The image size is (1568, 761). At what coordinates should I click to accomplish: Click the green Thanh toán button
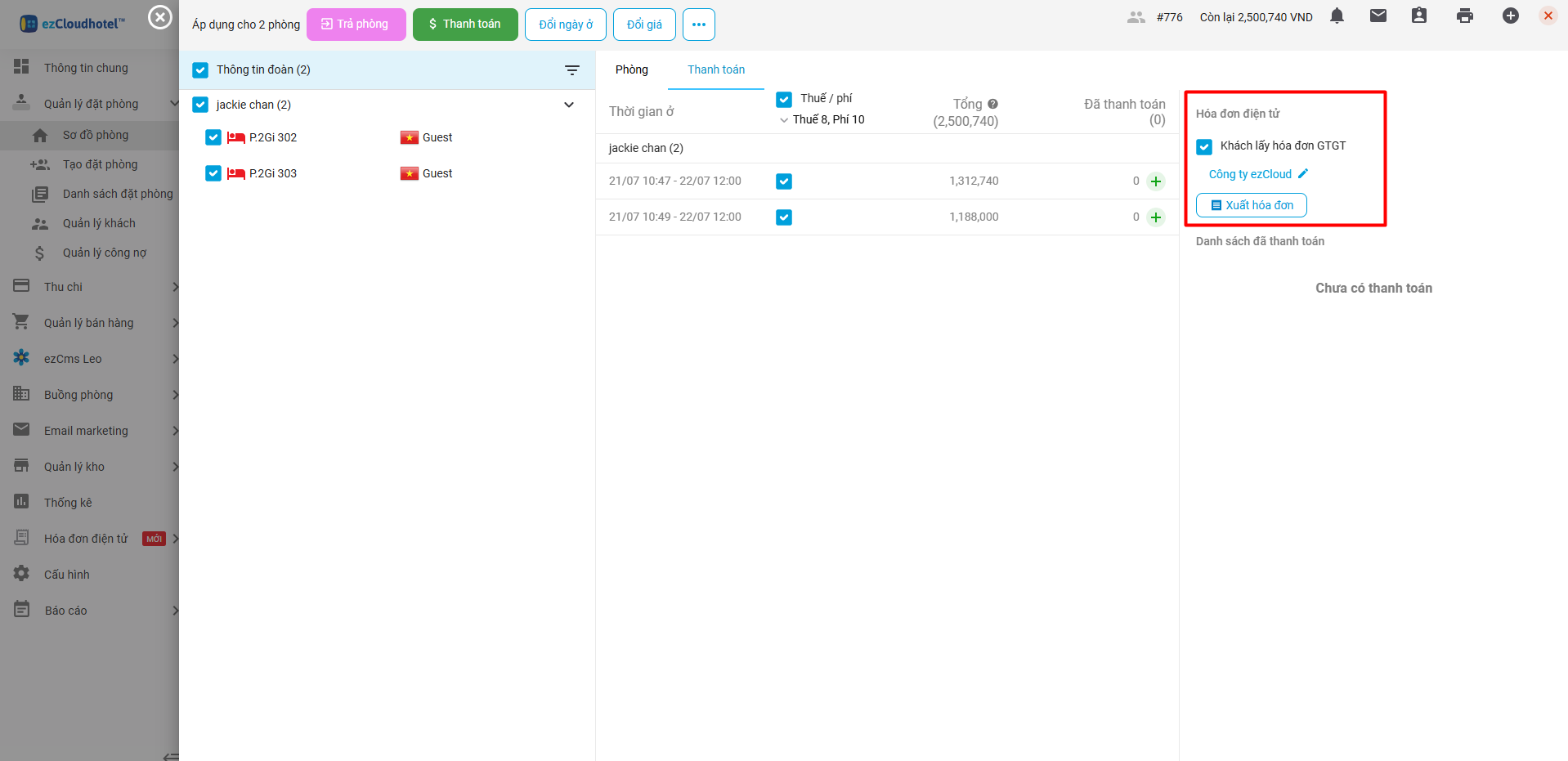464,25
